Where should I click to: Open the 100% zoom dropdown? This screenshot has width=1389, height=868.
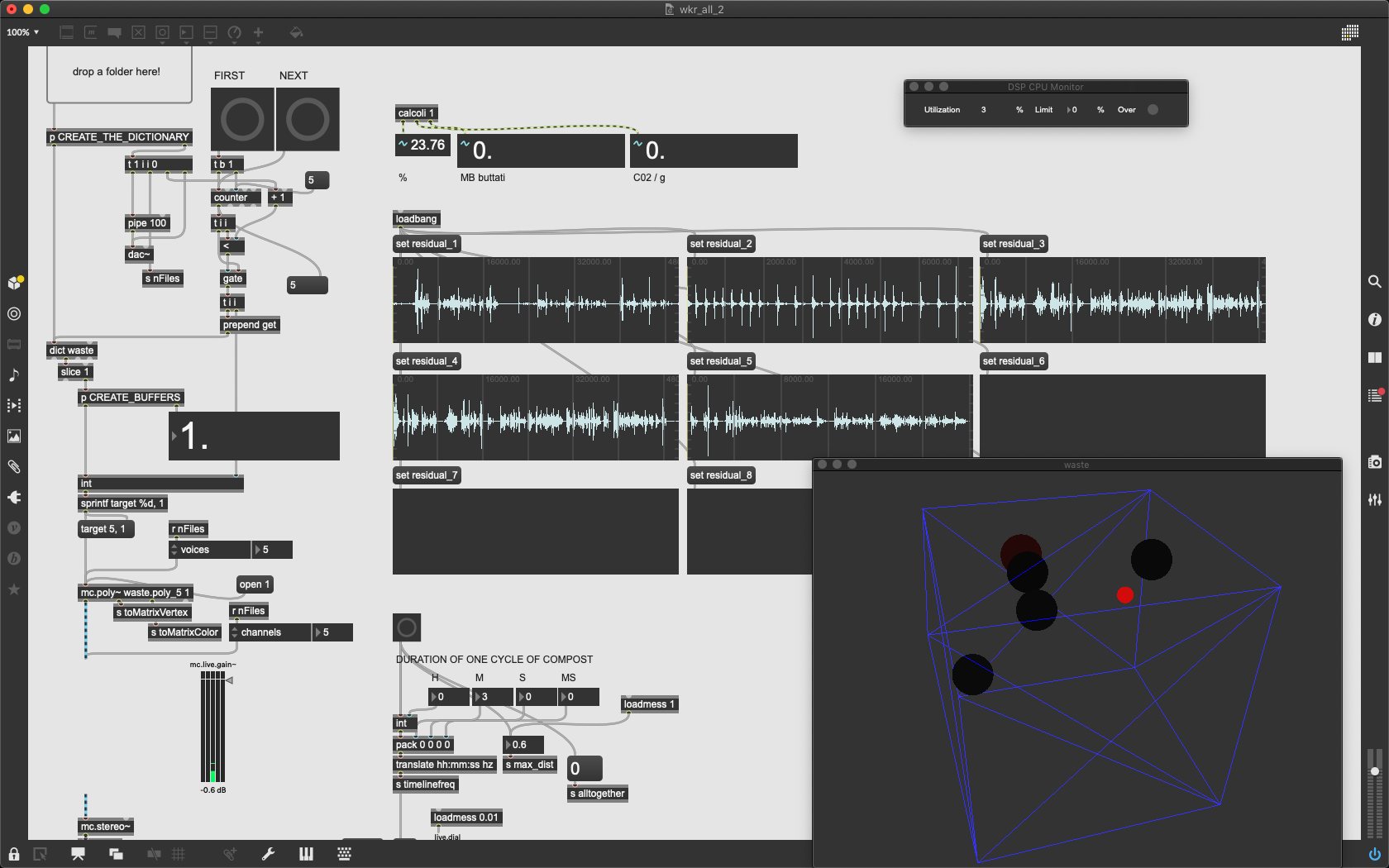(x=23, y=32)
